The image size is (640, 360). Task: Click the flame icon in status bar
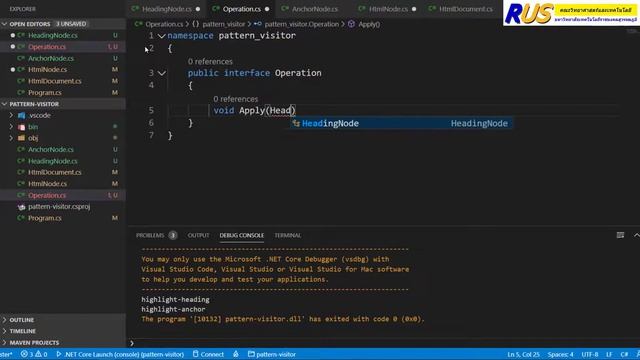(x=236, y=354)
